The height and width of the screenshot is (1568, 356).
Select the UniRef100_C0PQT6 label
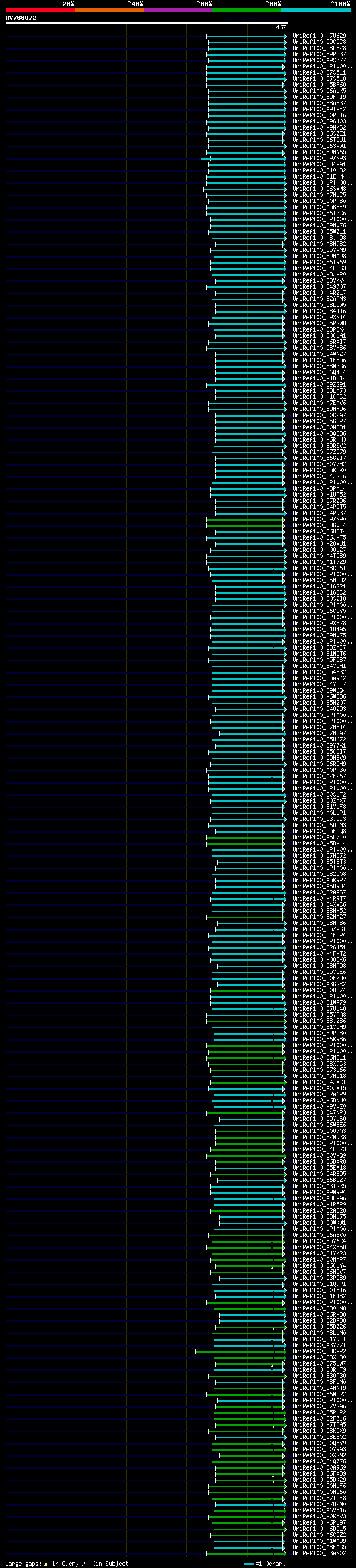319,115
